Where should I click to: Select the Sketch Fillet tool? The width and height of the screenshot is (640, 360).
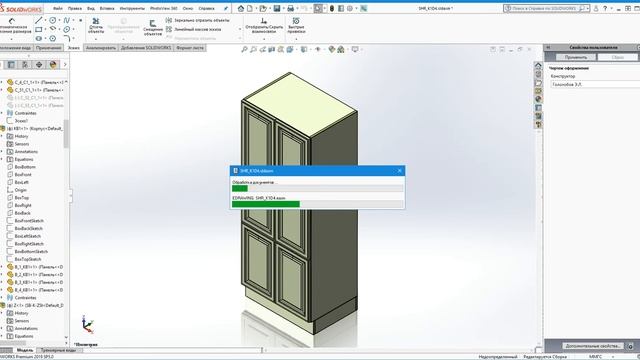click(x=67, y=38)
